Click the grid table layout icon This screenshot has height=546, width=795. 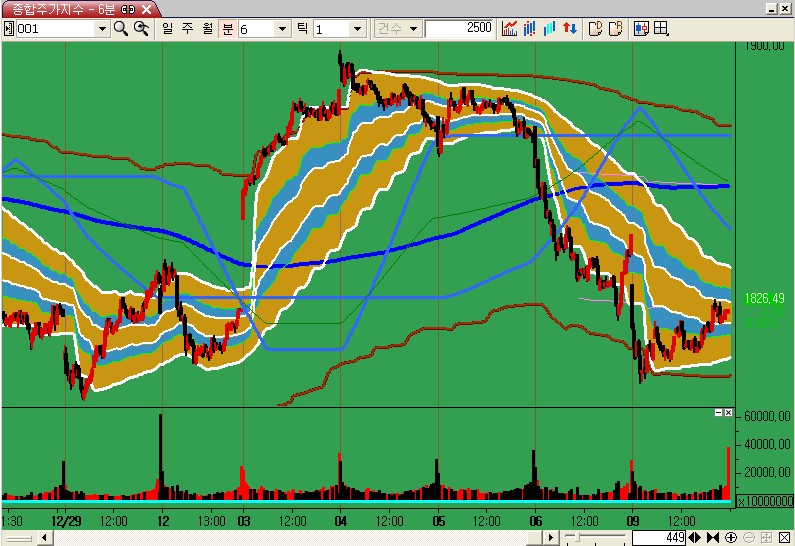(661, 28)
